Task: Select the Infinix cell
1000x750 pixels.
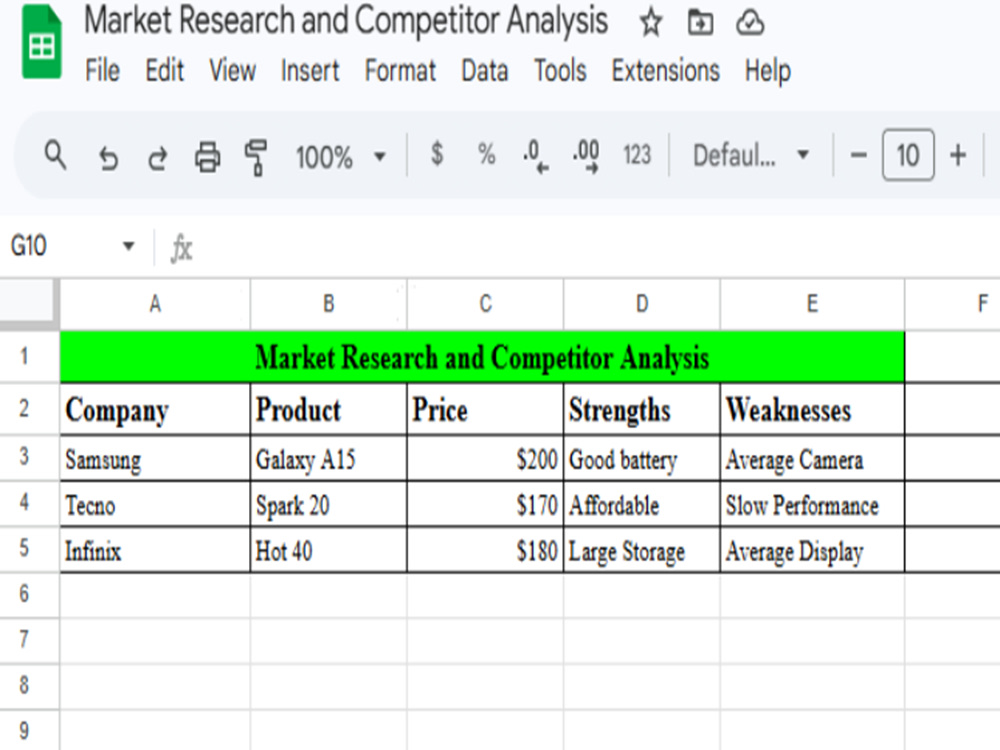Action: click(x=155, y=550)
